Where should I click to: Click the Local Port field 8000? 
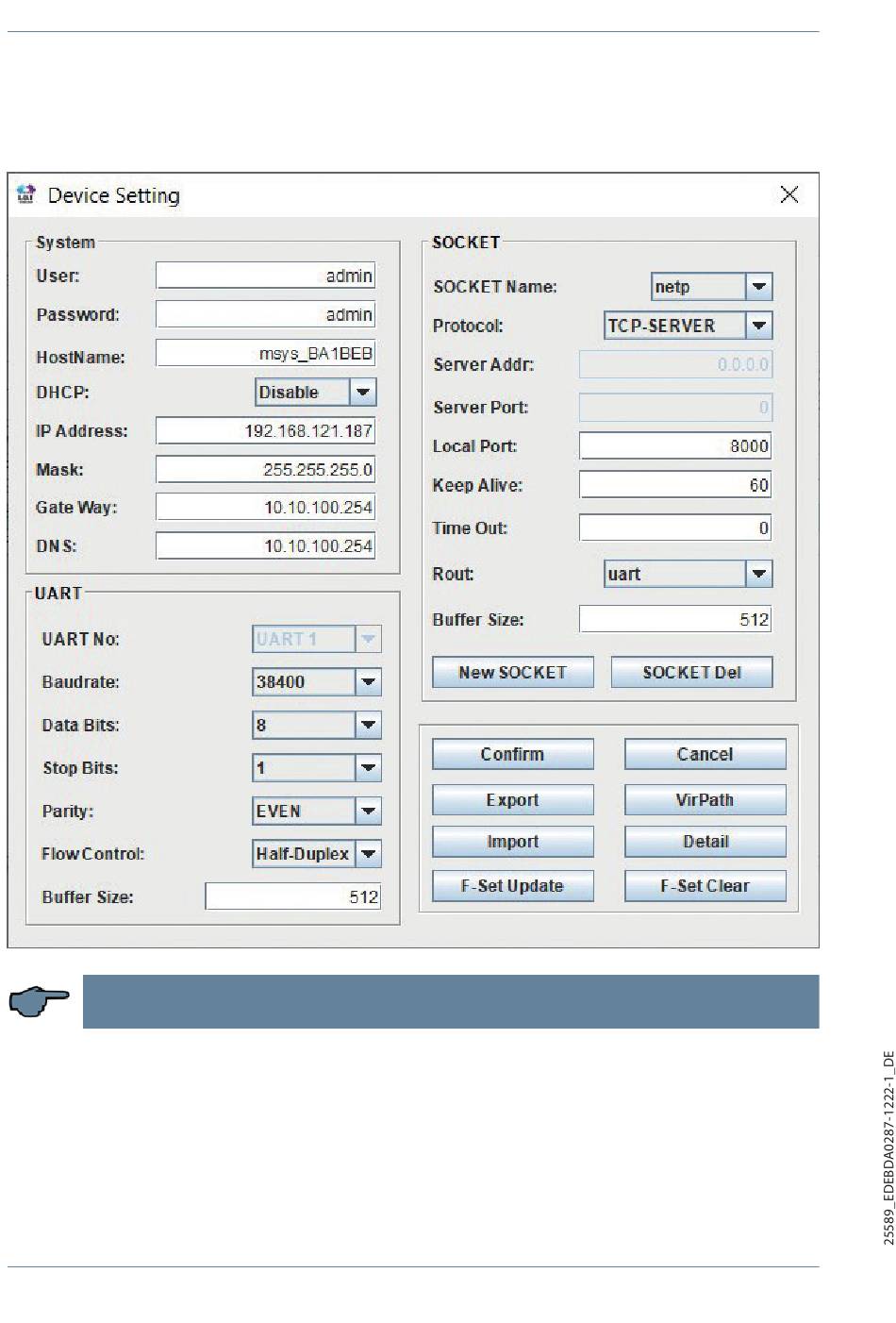[x=675, y=445]
